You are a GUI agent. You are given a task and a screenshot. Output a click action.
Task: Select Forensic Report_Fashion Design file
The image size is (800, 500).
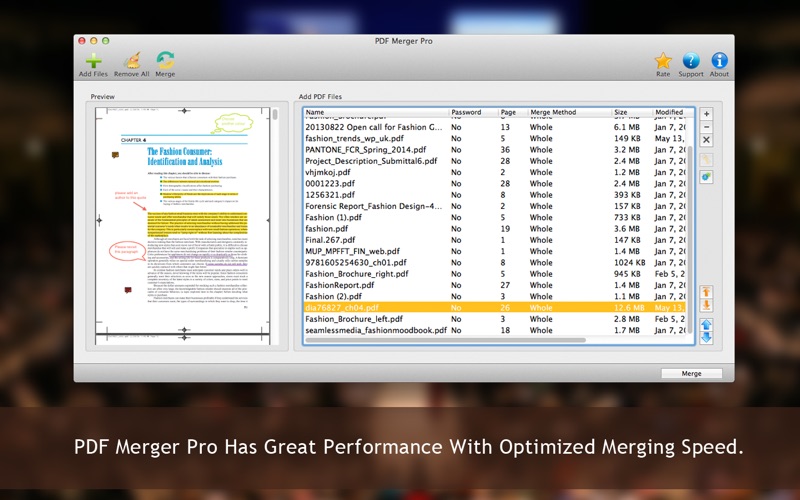pyautogui.click(x=495, y=206)
